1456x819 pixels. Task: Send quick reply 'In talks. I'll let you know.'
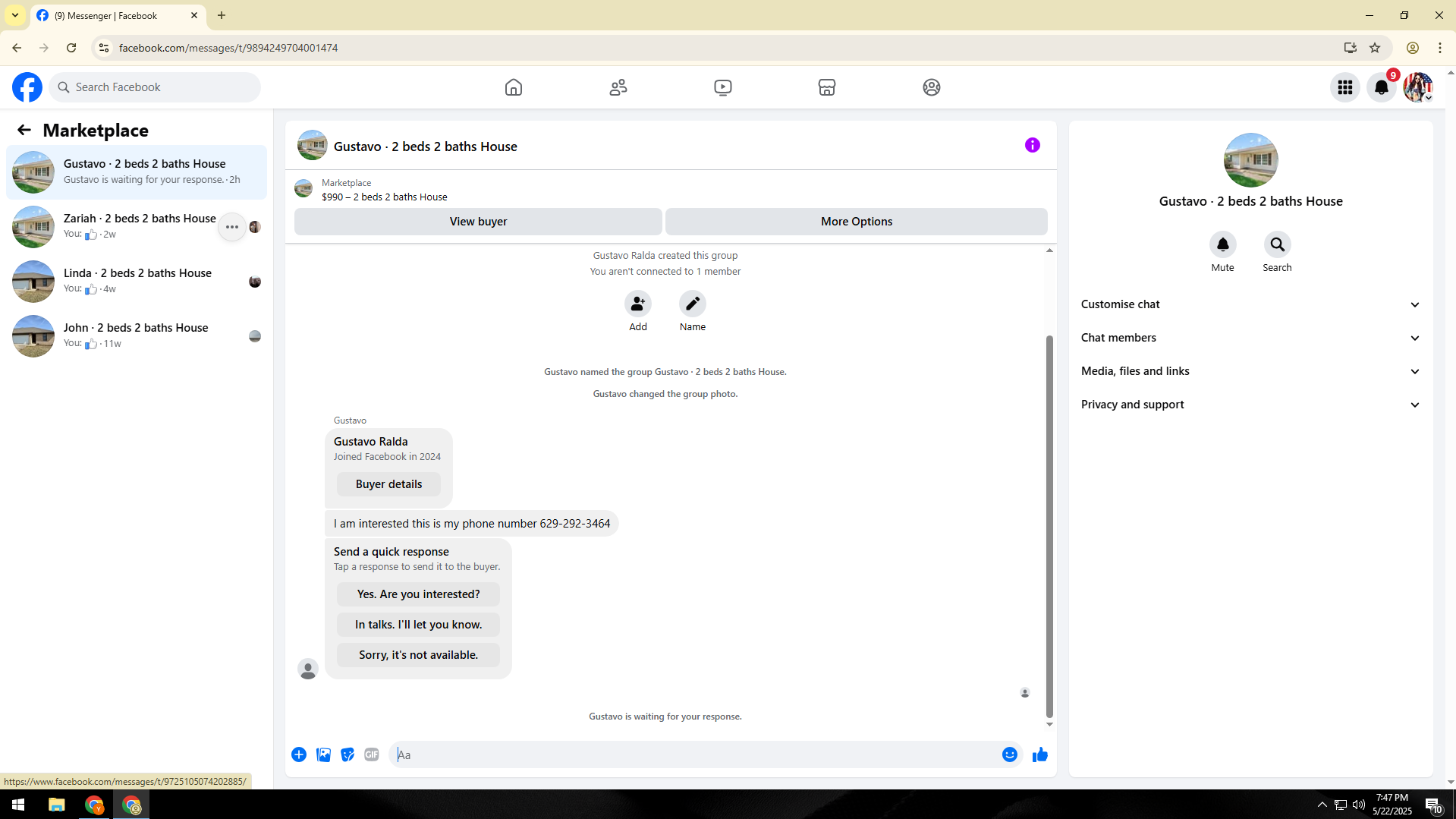(x=418, y=625)
